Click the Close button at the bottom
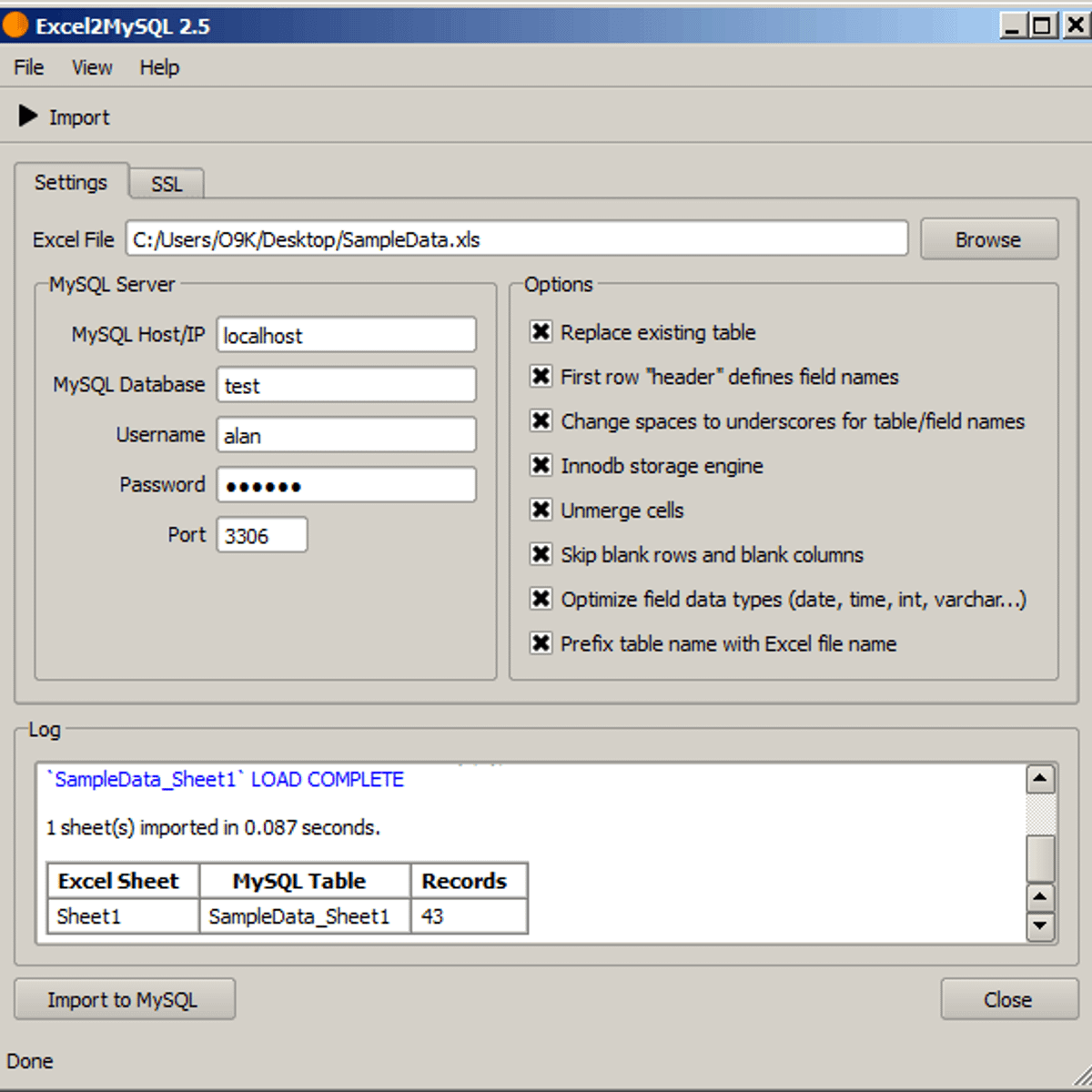 (x=1008, y=999)
